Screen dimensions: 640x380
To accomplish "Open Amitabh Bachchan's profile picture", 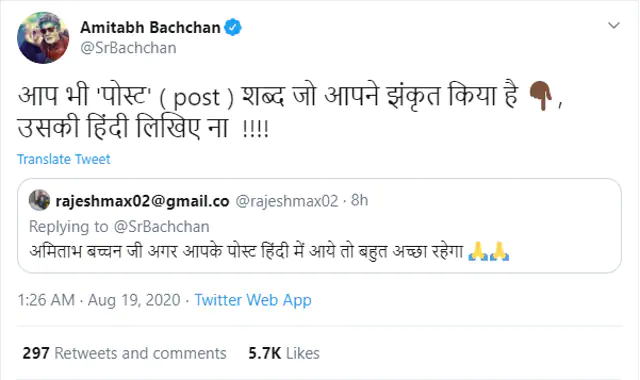I will pyautogui.click(x=43, y=38).
